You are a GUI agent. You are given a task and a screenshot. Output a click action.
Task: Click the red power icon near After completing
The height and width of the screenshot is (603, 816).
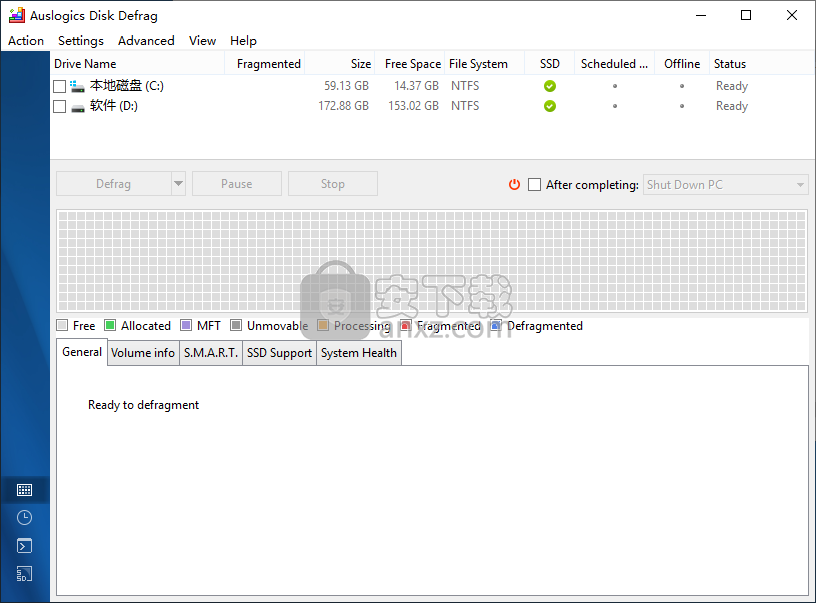click(x=514, y=185)
